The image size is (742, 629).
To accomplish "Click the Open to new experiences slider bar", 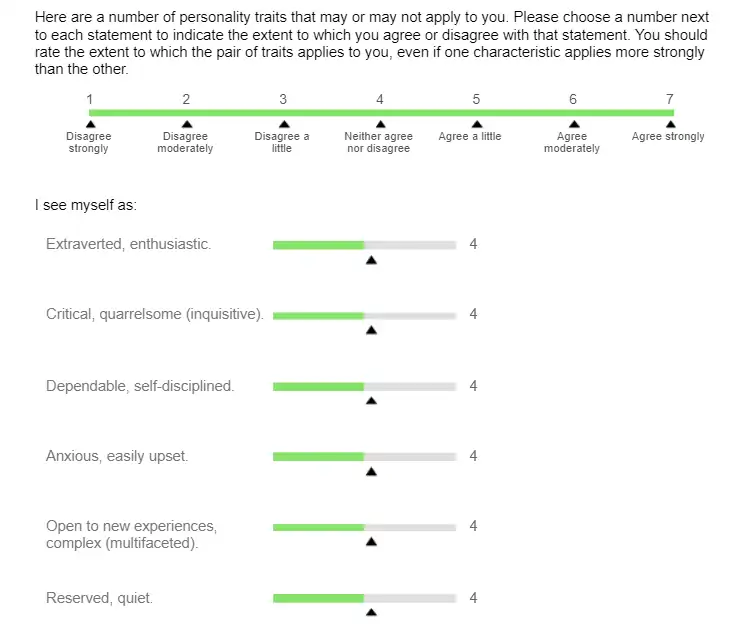I will coord(364,526).
